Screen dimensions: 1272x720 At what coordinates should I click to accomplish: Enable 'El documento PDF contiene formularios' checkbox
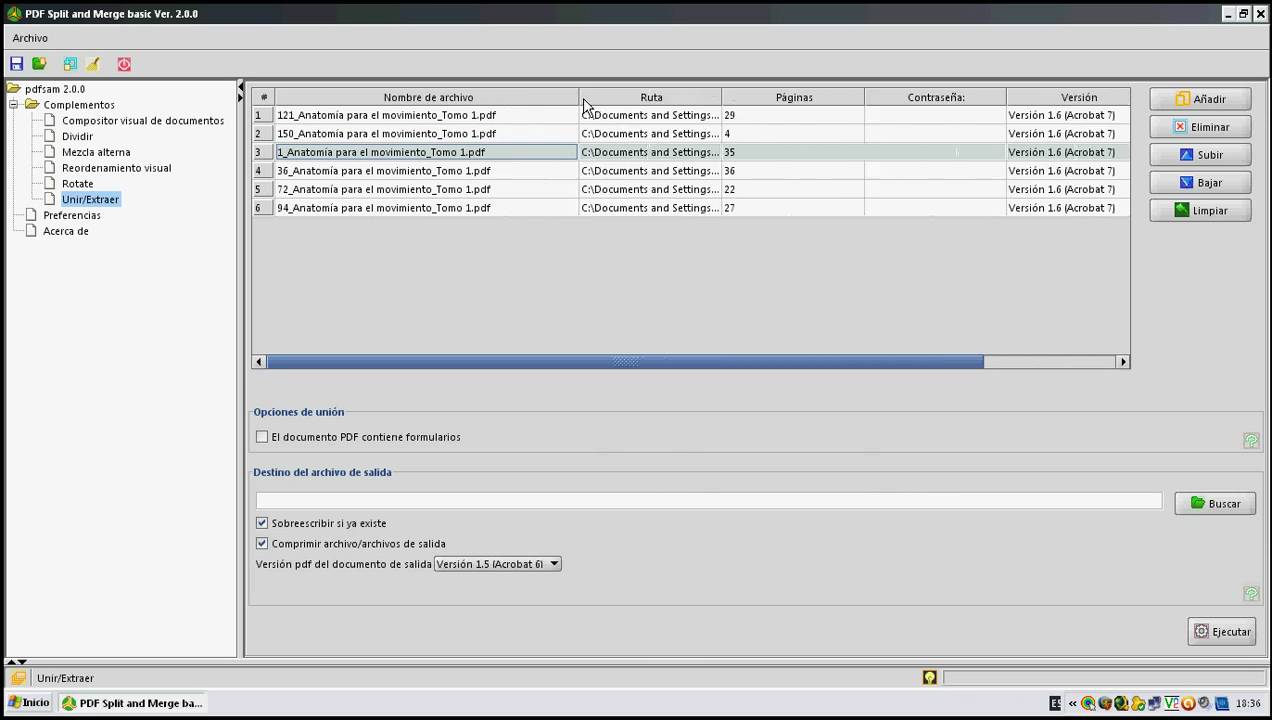tap(262, 437)
